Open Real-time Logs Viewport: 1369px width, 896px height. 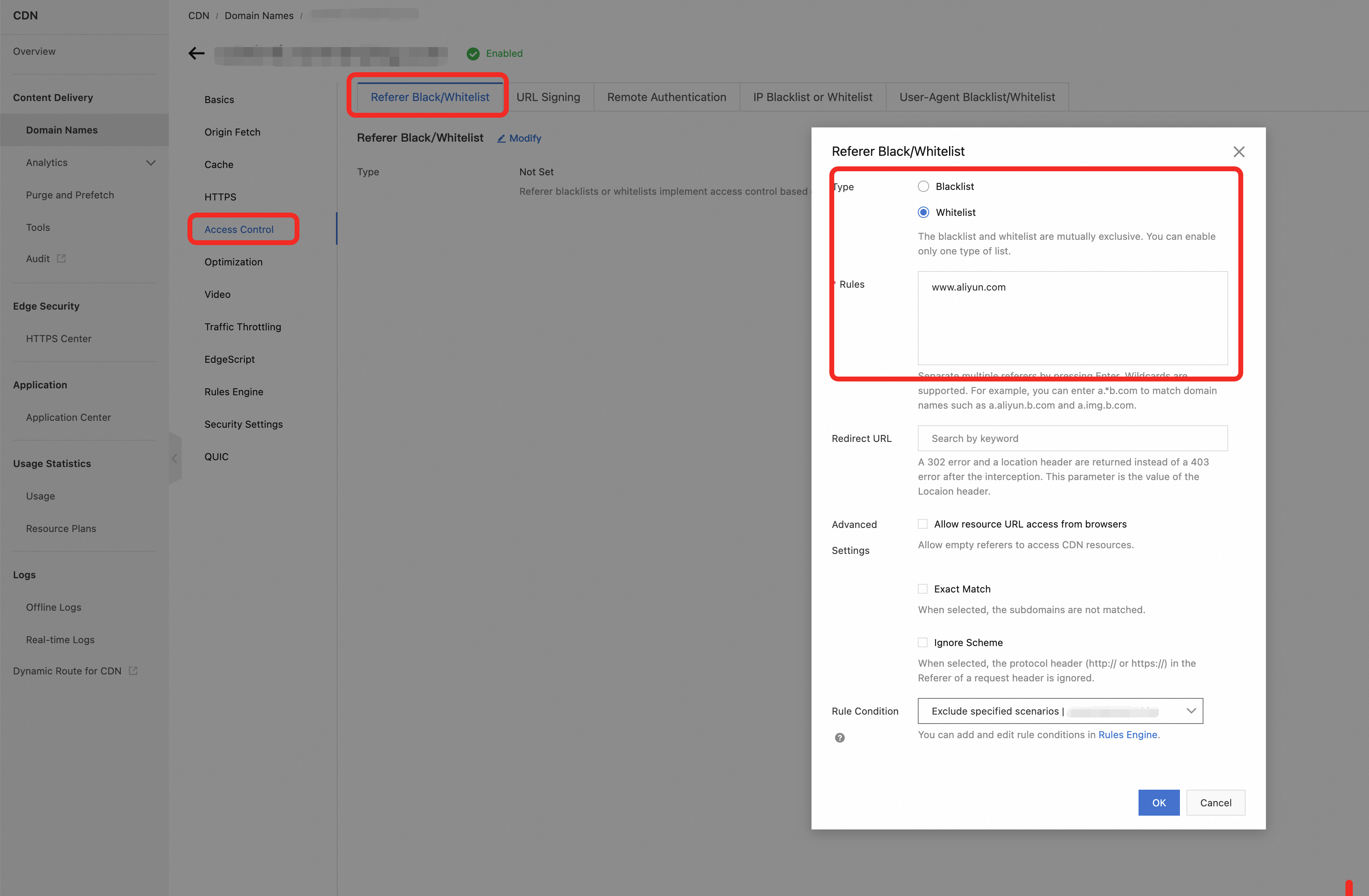point(60,640)
